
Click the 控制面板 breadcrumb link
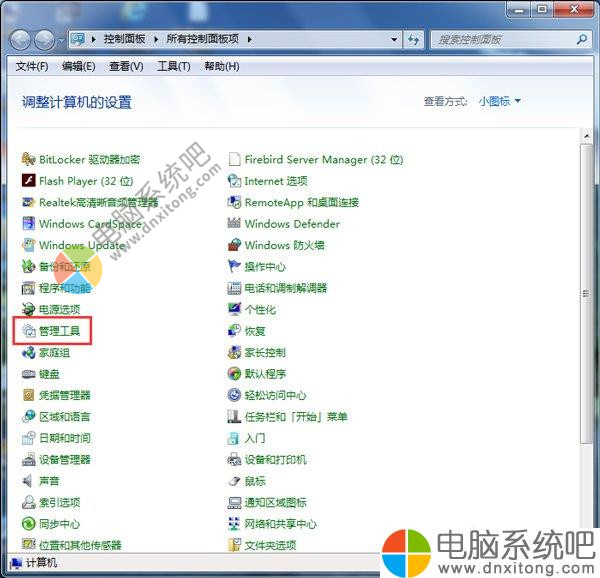pos(125,40)
